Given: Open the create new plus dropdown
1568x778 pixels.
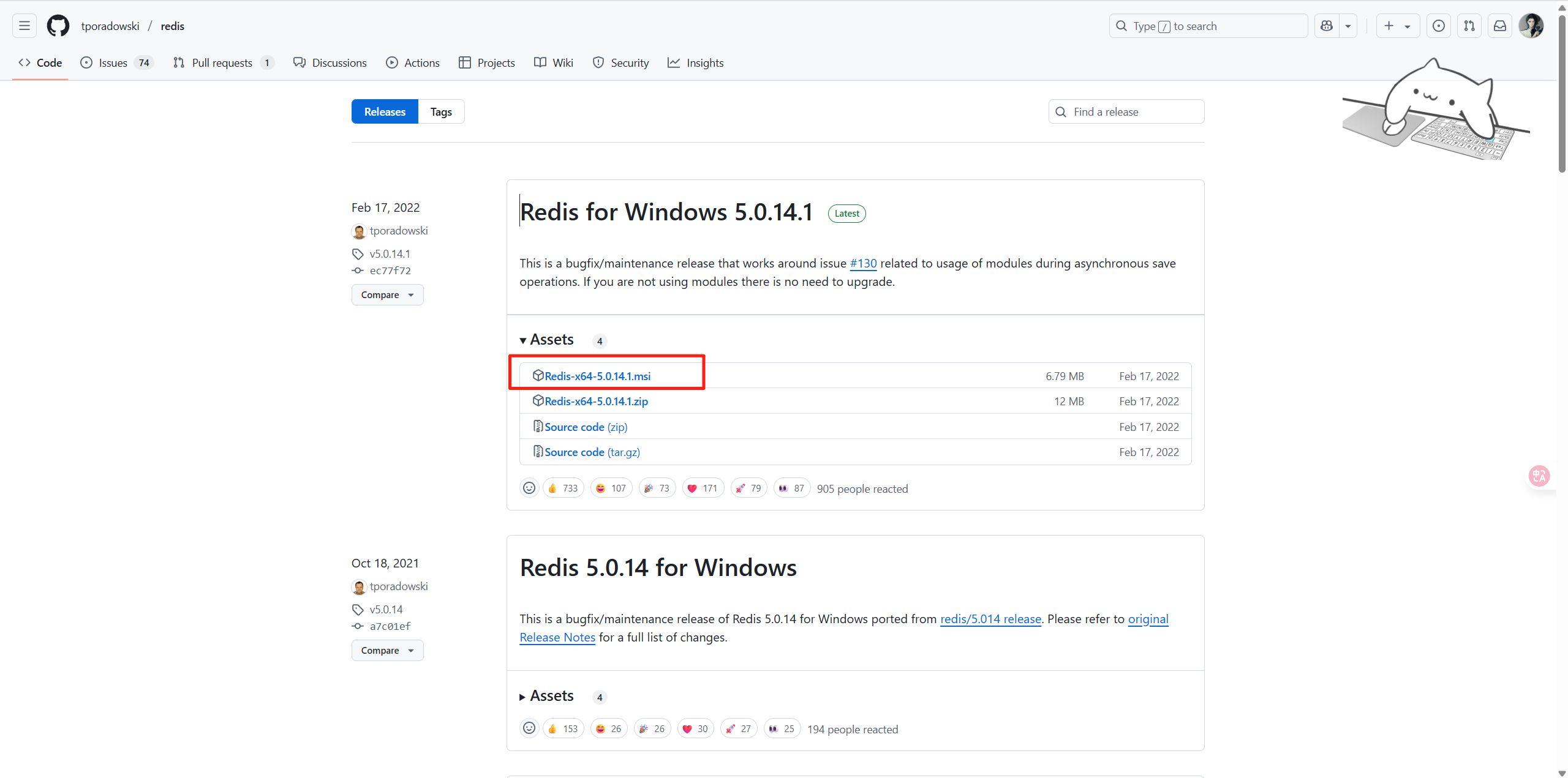Looking at the screenshot, I should click(x=1397, y=26).
